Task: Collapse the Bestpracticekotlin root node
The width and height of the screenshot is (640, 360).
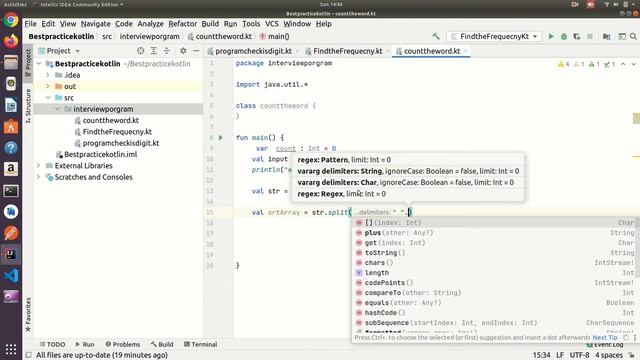Action: [39, 64]
